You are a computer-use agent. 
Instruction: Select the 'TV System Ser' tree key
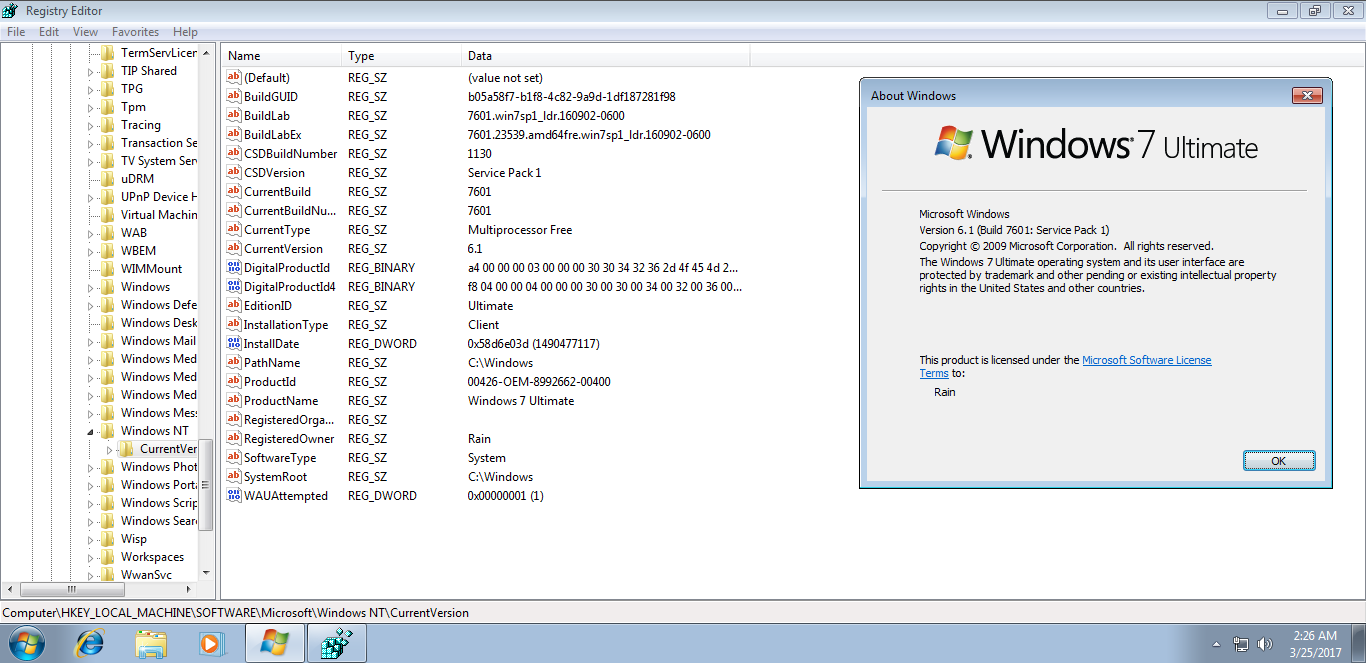pos(158,161)
